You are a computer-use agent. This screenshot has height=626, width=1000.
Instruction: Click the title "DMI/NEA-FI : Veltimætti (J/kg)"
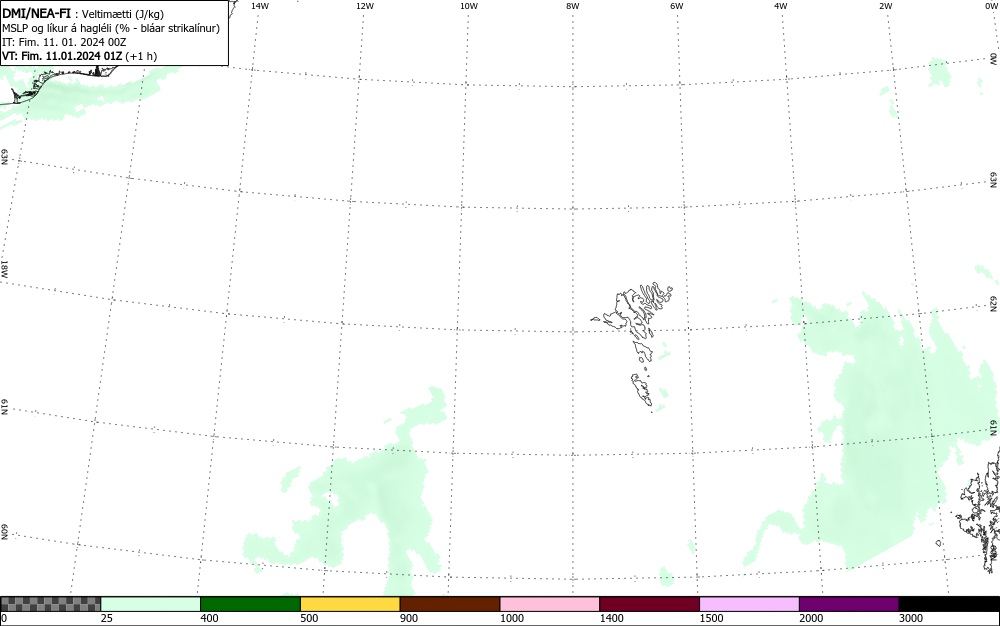[83, 13]
